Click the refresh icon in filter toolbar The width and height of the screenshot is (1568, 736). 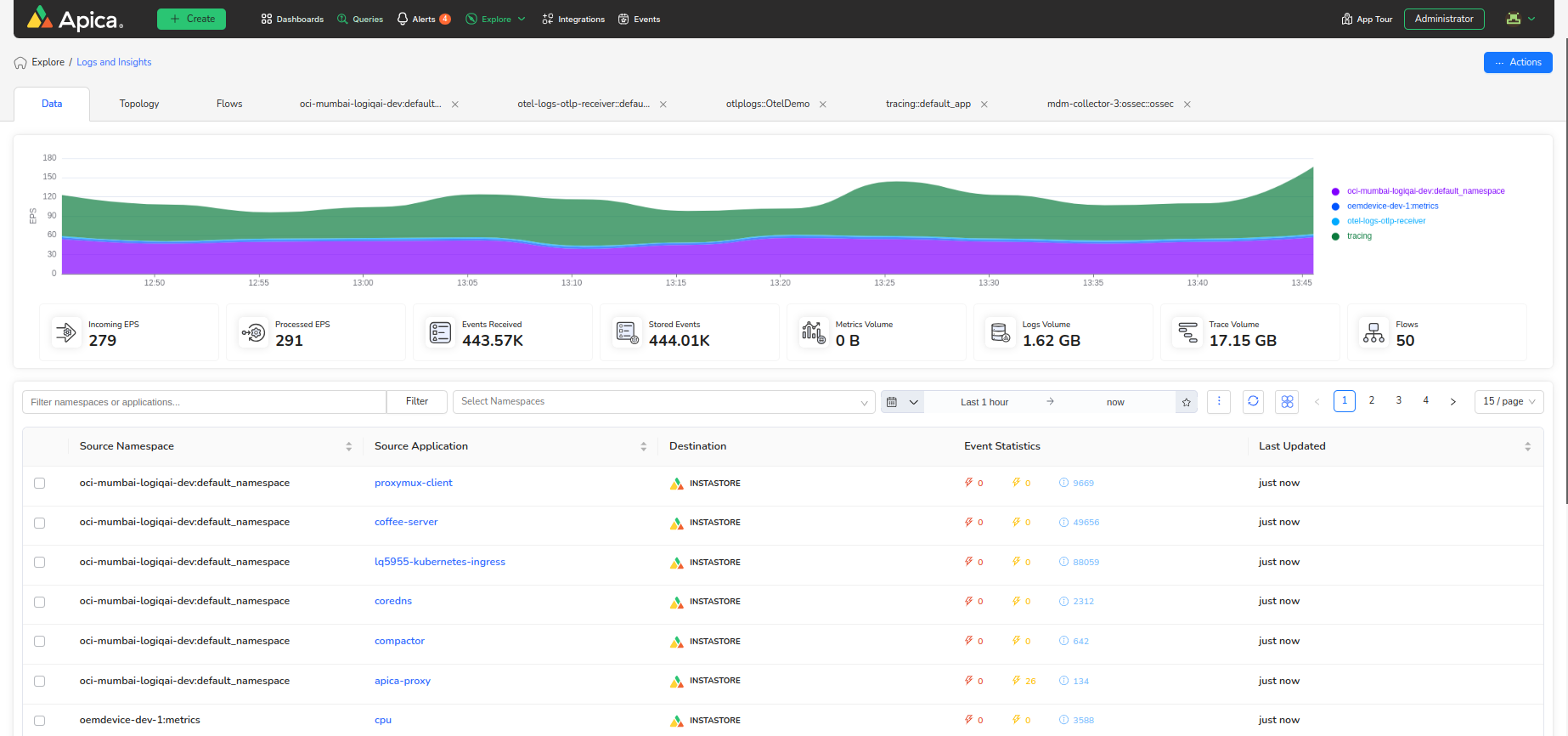(x=1253, y=402)
